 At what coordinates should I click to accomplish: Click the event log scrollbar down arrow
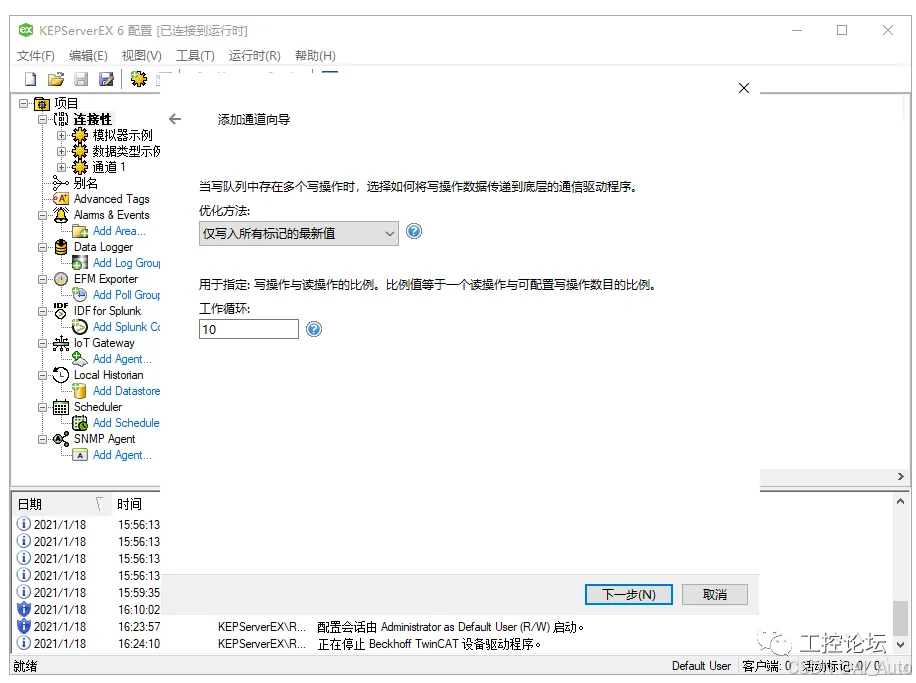(x=900, y=644)
